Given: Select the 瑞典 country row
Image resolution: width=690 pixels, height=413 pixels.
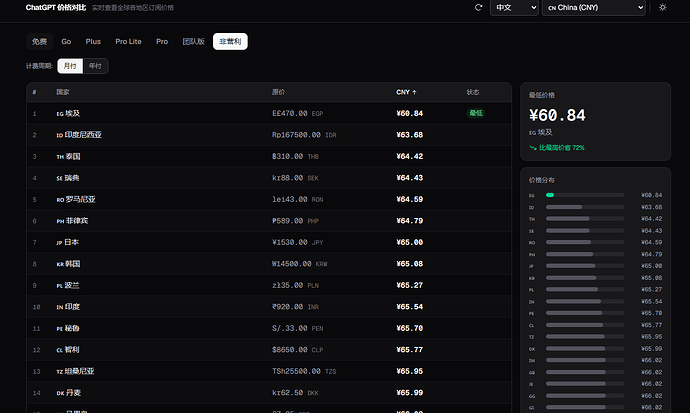Looking at the screenshot, I should click(x=269, y=178).
